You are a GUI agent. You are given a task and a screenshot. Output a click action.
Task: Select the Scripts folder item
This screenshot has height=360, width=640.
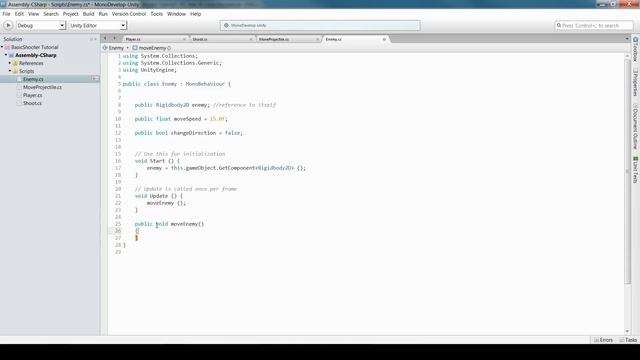pyautogui.click(x=27, y=71)
